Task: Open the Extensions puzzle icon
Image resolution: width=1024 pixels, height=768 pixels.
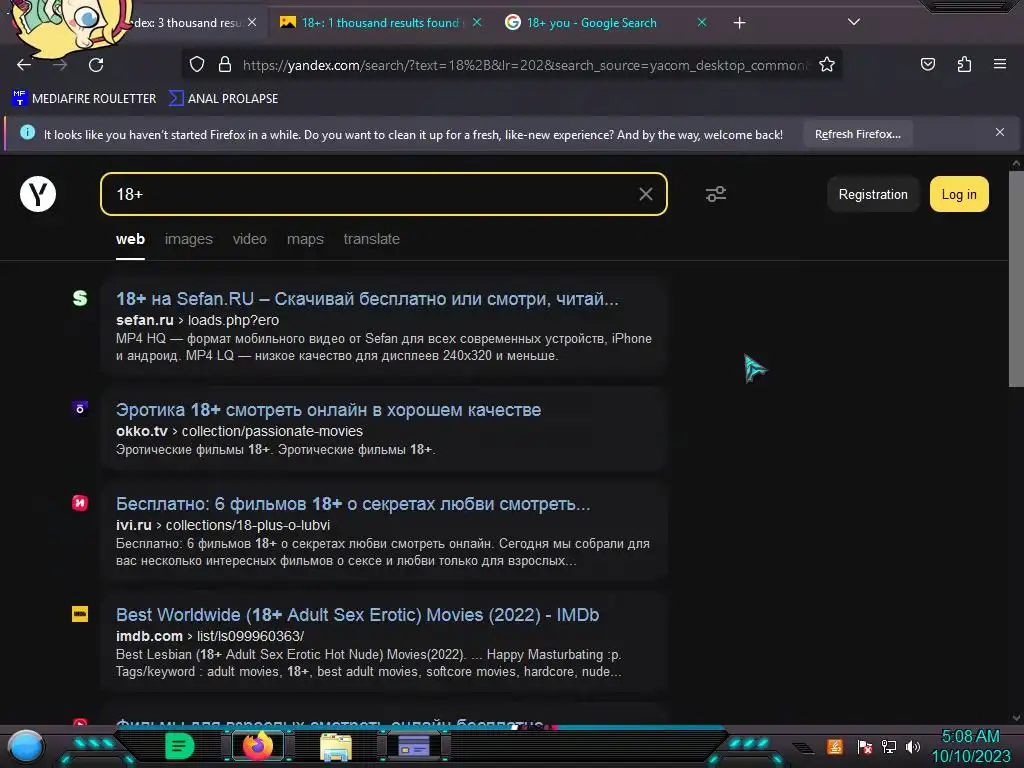Action: [x=964, y=64]
